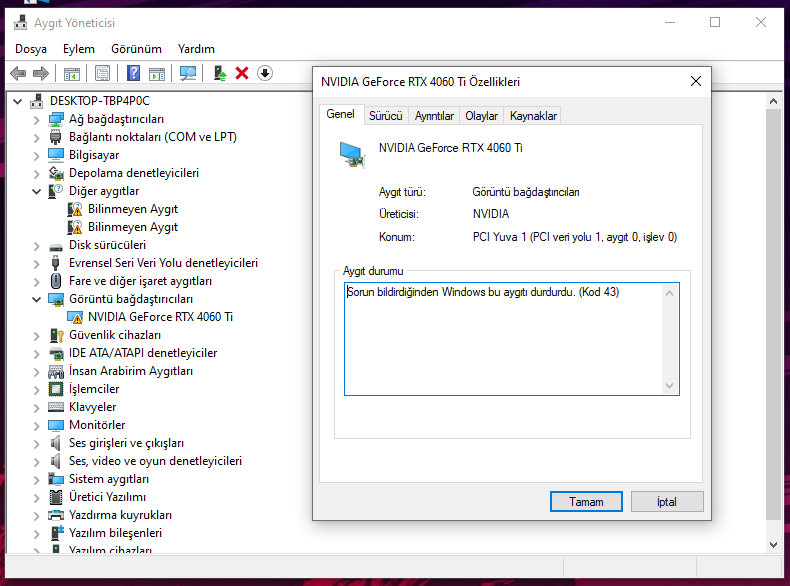Screen dimensions: 790x586
Task: Collapse the DESKTOP-TBP4P0C root node
Action: [x=18, y=101]
